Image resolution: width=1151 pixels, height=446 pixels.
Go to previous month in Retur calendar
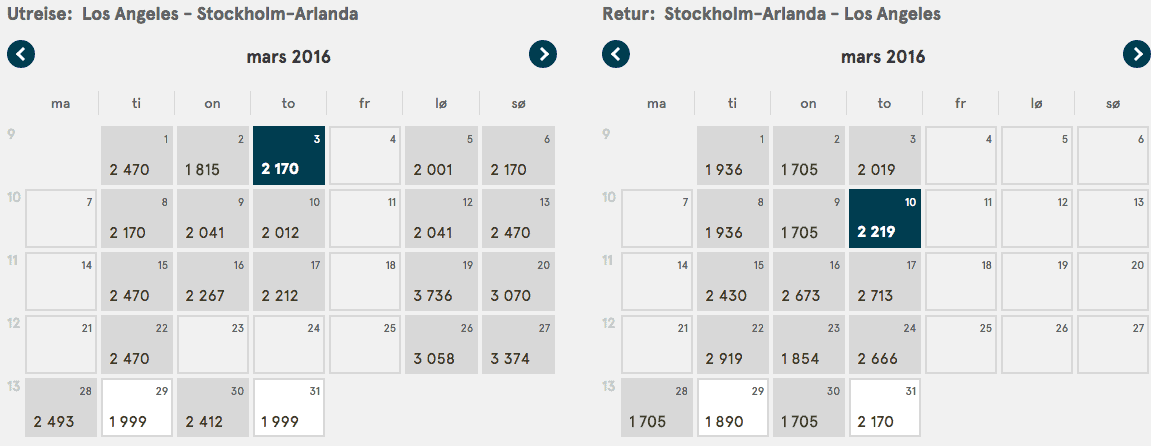click(x=616, y=54)
